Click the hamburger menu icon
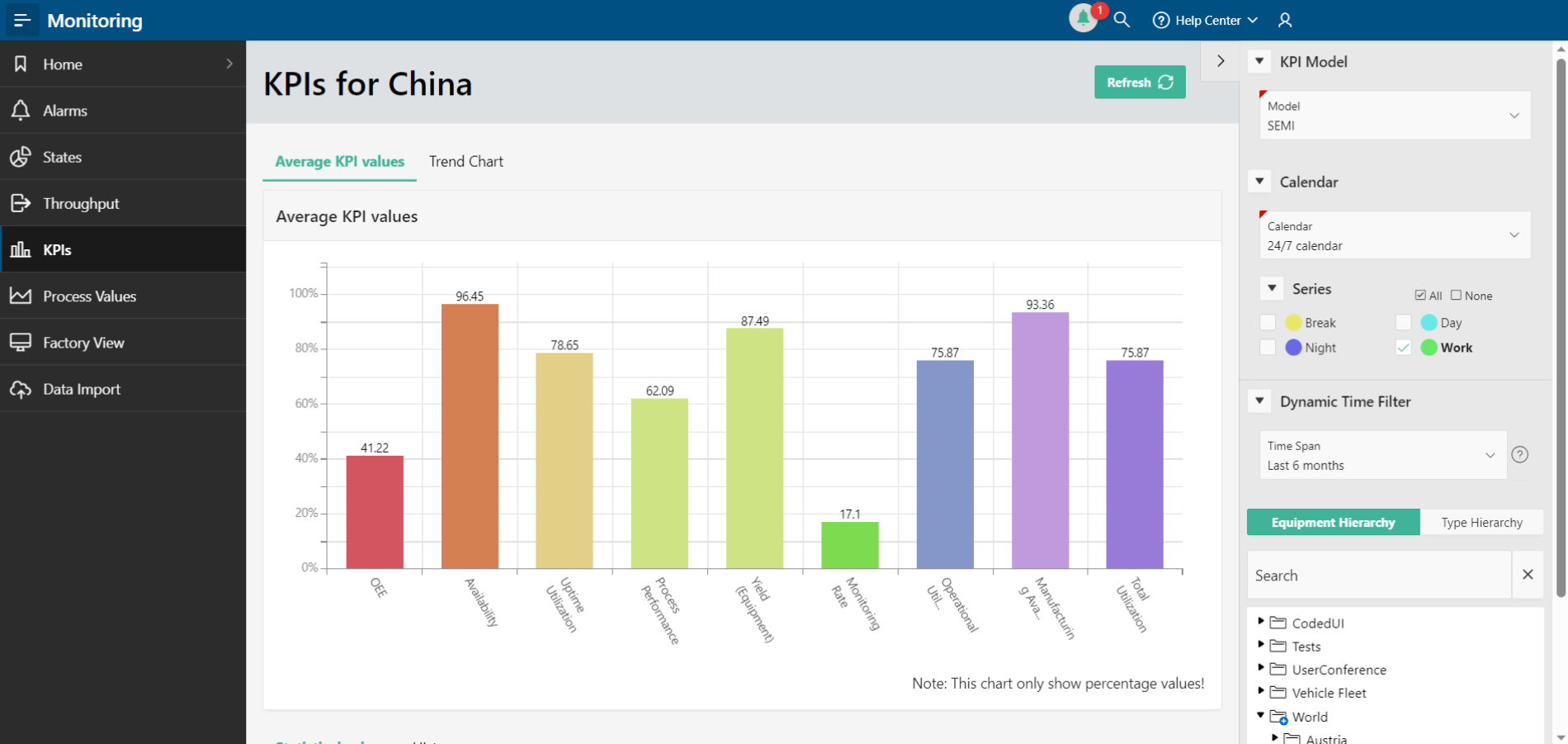This screenshot has width=1568, height=744. pyautogui.click(x=21, y=20)
